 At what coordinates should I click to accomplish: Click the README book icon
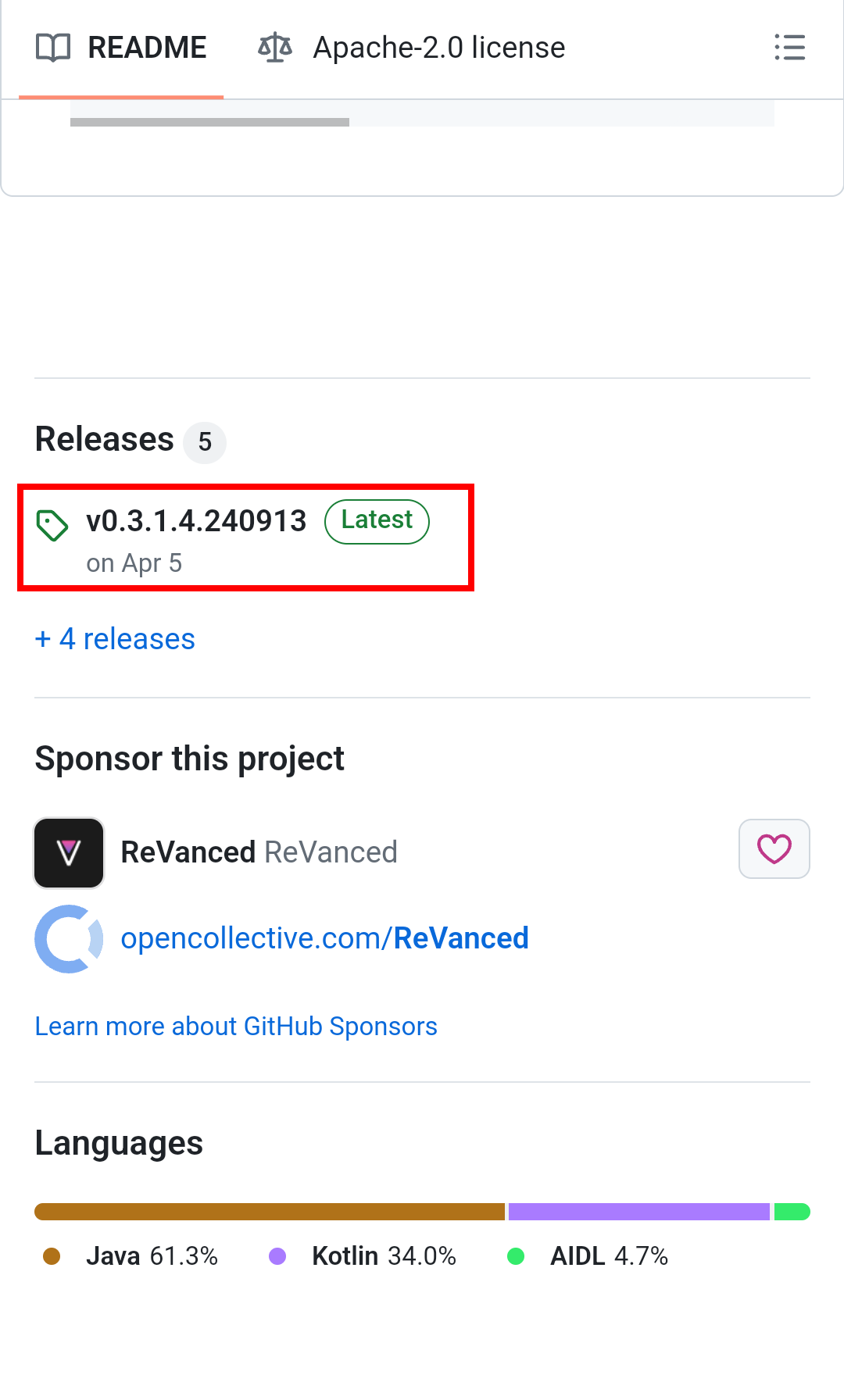coord(53,48)
